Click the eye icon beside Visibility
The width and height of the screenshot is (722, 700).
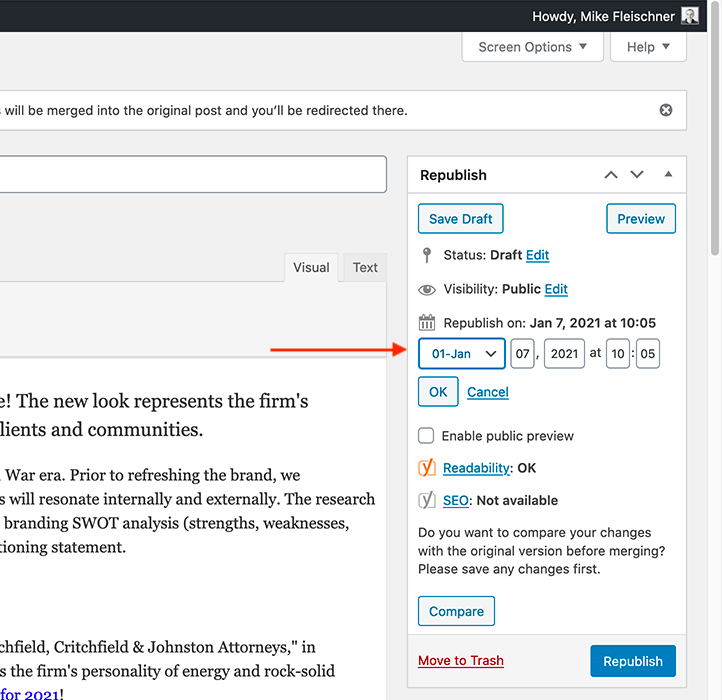427,289
